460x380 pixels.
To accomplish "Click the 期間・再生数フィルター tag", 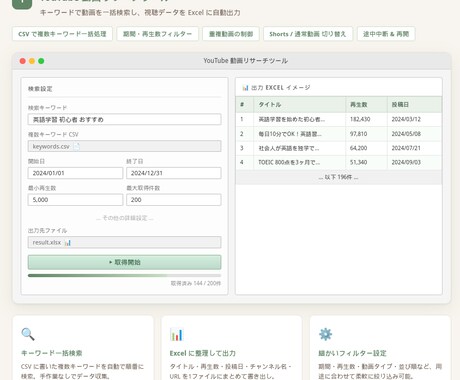I will coord(157,34).
